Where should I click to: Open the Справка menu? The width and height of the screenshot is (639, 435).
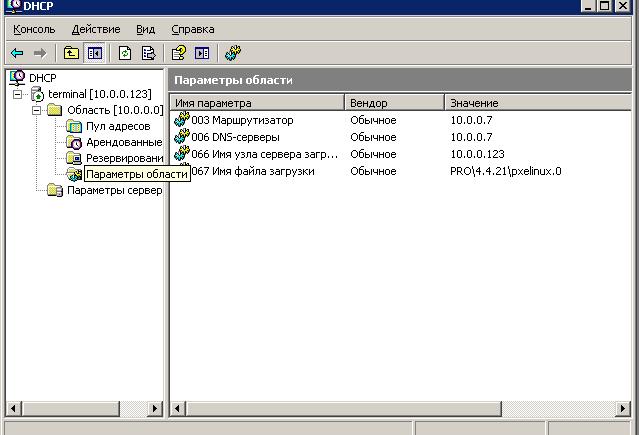pos(192,30)
